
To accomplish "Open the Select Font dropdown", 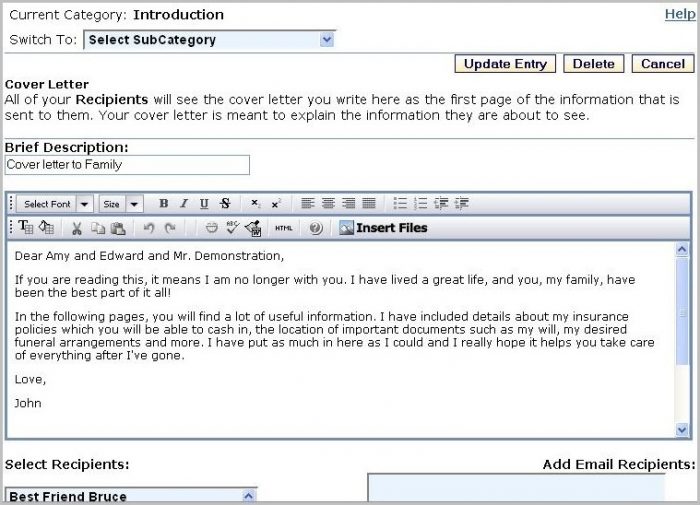I will (x=54, y=204).
